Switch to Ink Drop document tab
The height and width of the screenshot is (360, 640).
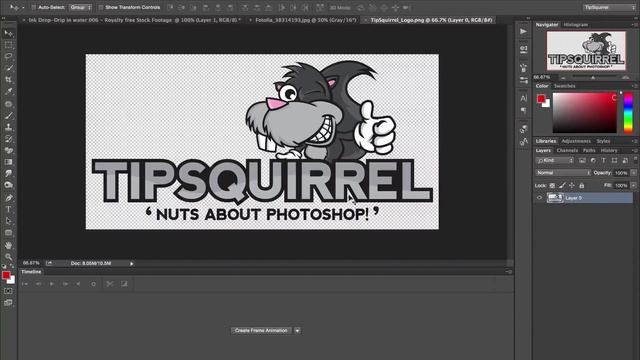(x=134, y=20)
